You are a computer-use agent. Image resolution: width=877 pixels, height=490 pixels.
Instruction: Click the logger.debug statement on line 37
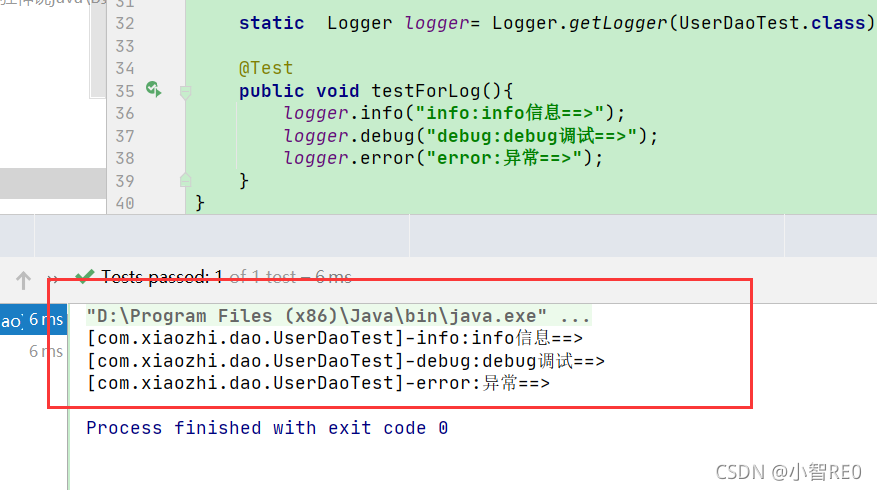[470, 136]
